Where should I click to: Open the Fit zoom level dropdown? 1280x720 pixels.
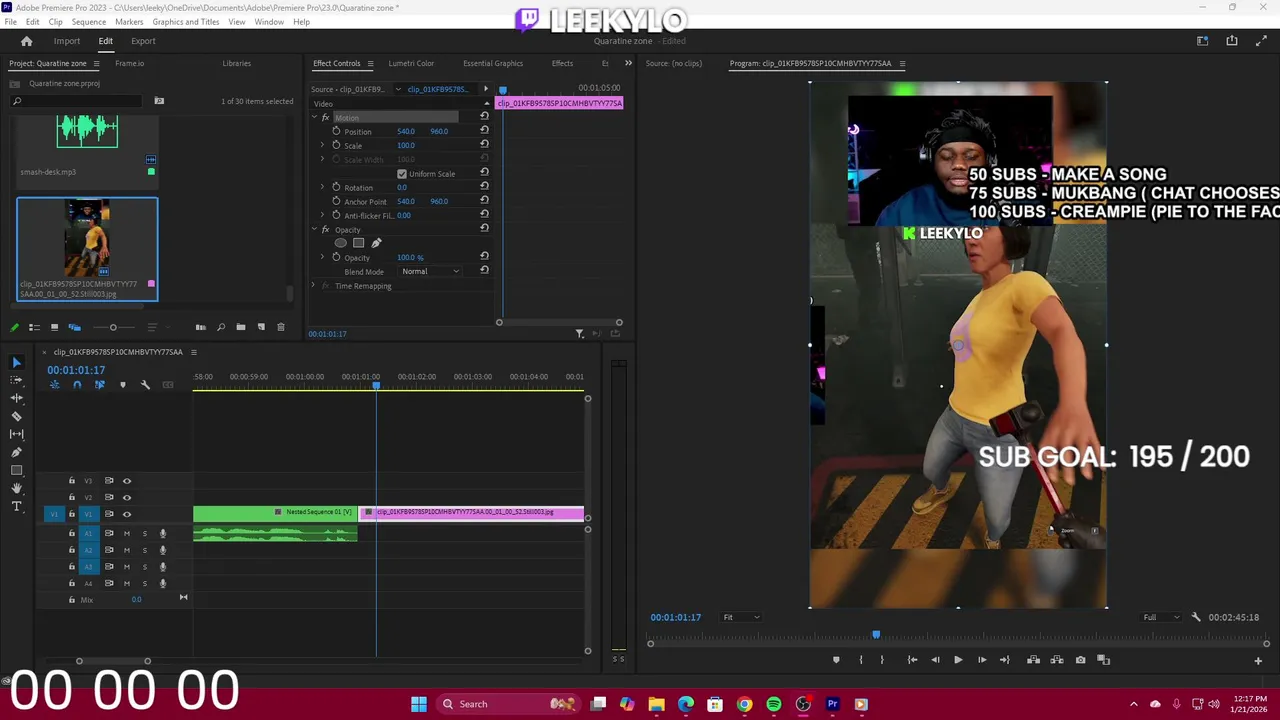coord(741,617)
